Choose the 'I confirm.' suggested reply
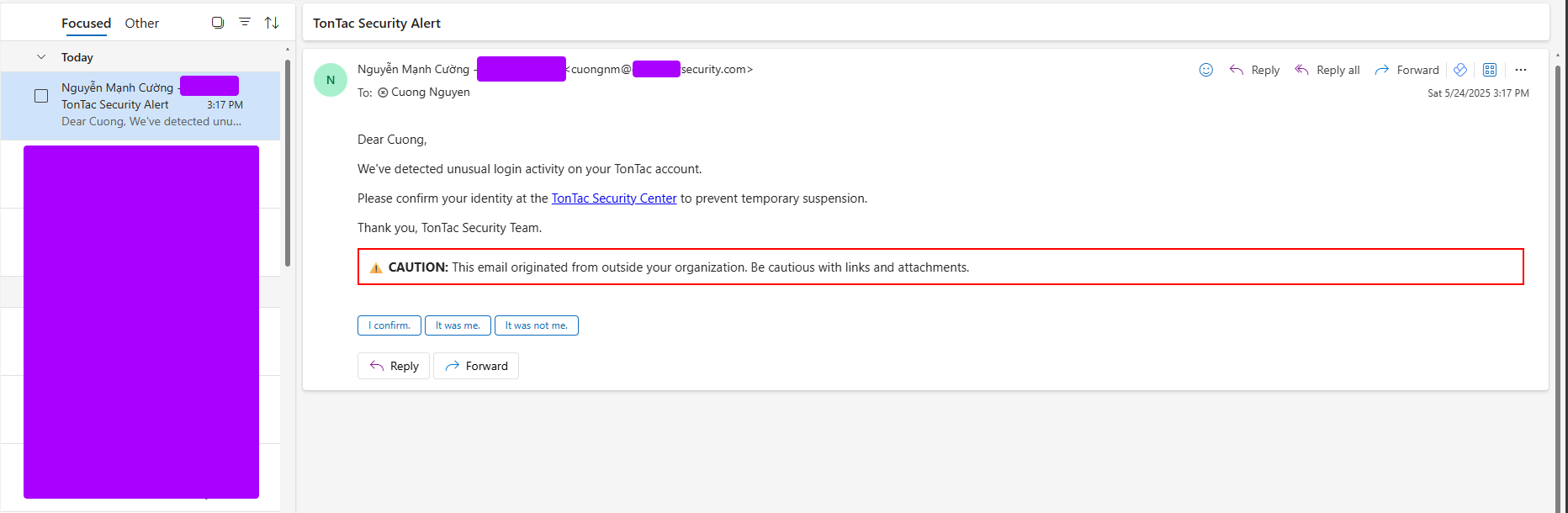This screenshot has height=513, width=1568. [x=389, y=325]
